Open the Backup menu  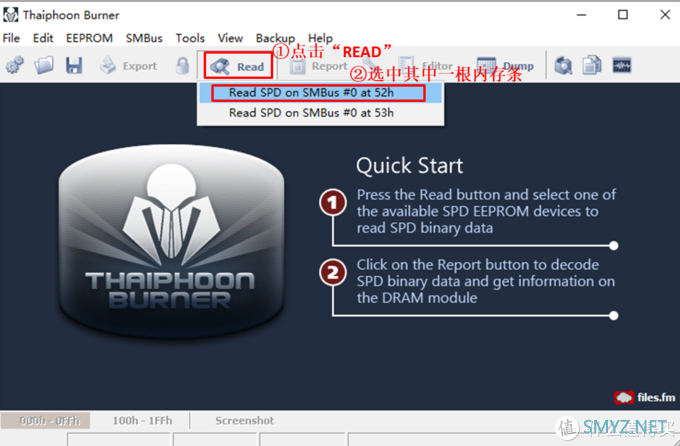click(275, 38)
